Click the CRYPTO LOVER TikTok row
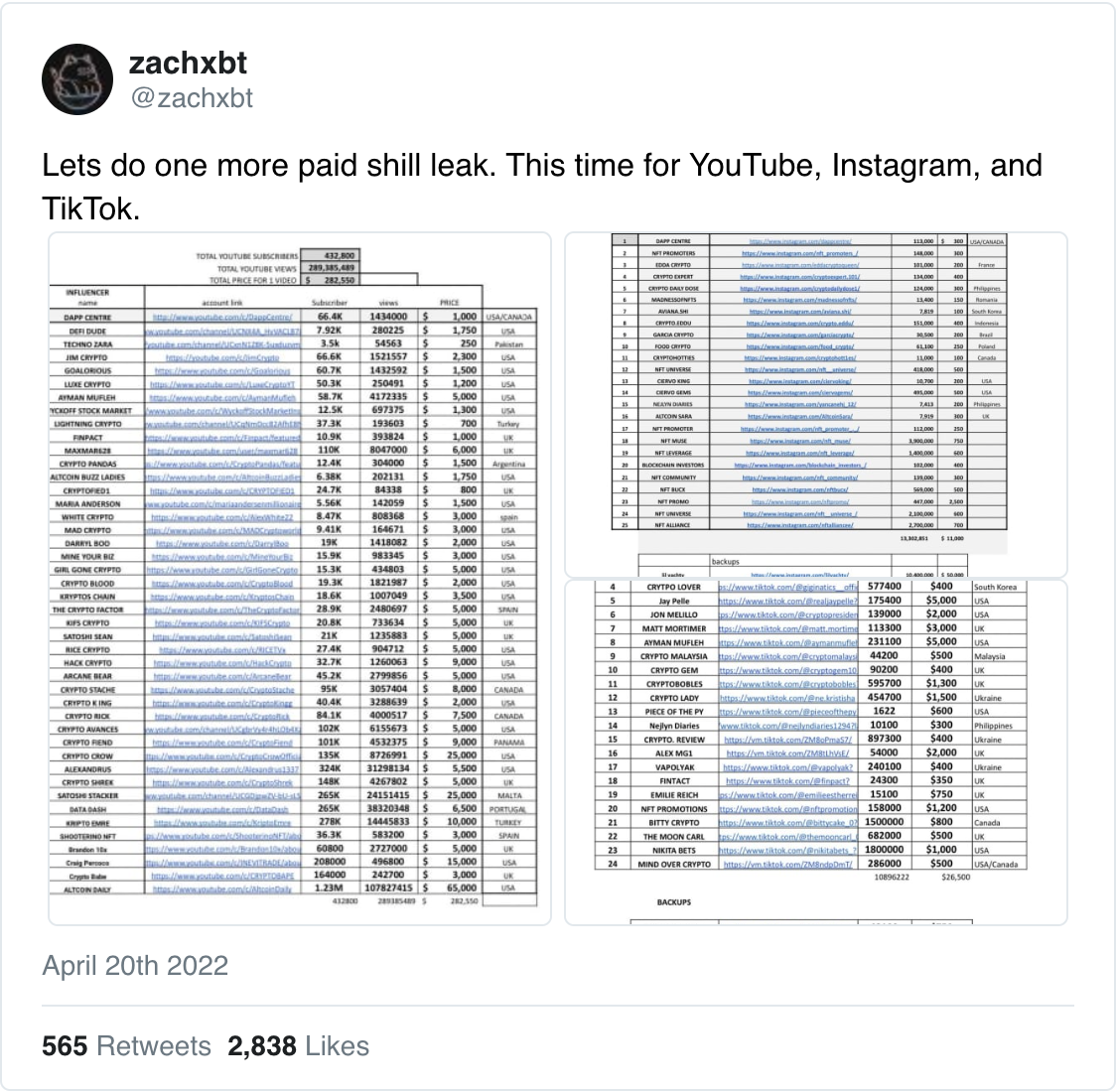The width and height of the screenshot is (1118, 1092). tap(810, 587)
